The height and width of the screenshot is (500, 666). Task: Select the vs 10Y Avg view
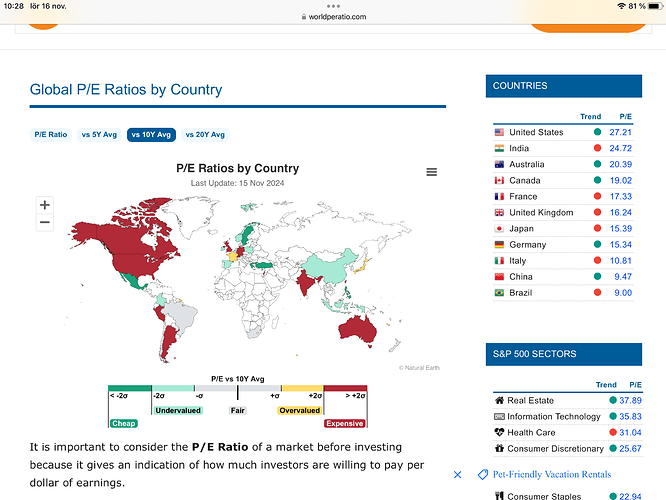coord(151,135)
